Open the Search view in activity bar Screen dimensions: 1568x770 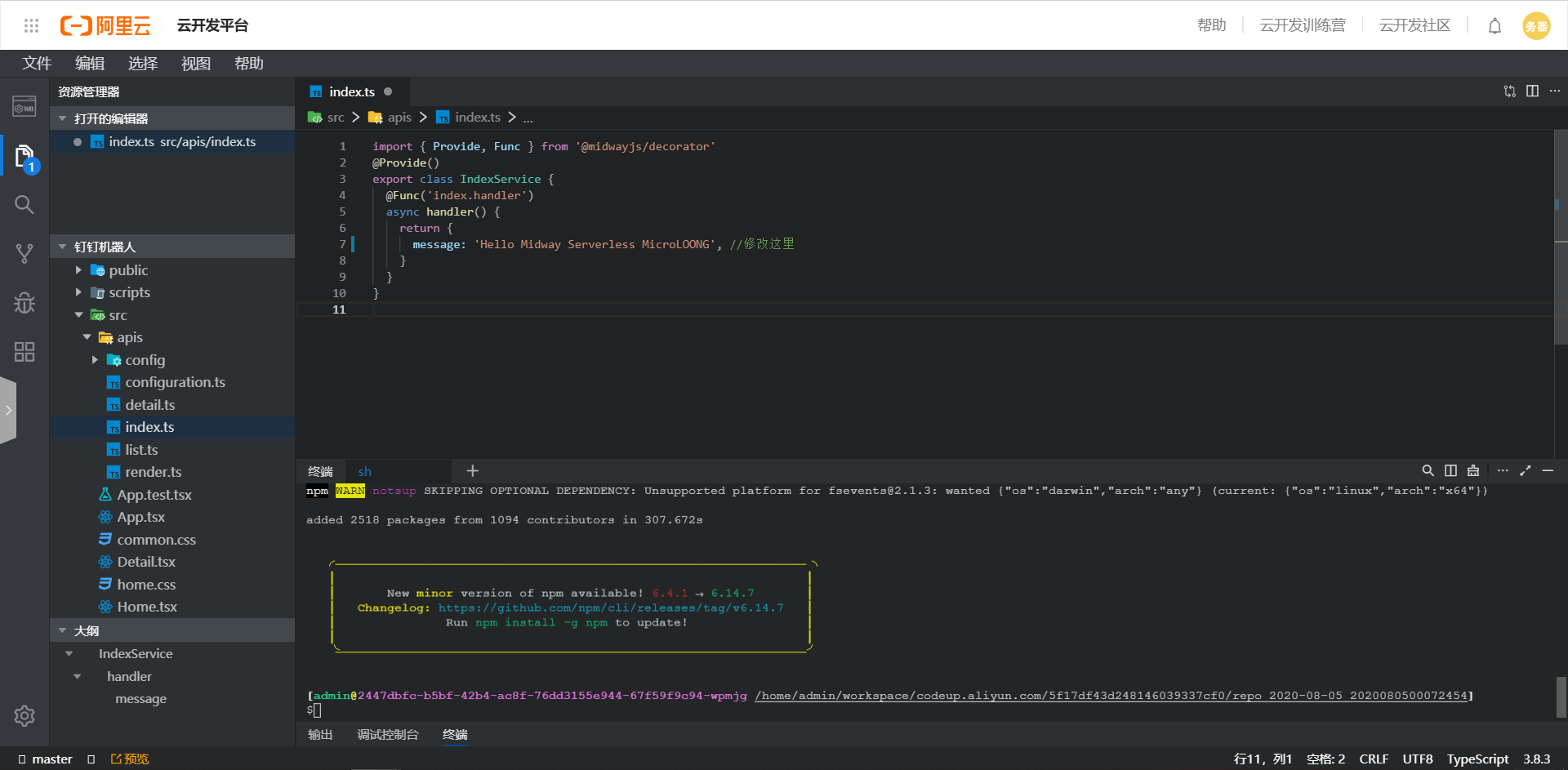coord(24,204)
